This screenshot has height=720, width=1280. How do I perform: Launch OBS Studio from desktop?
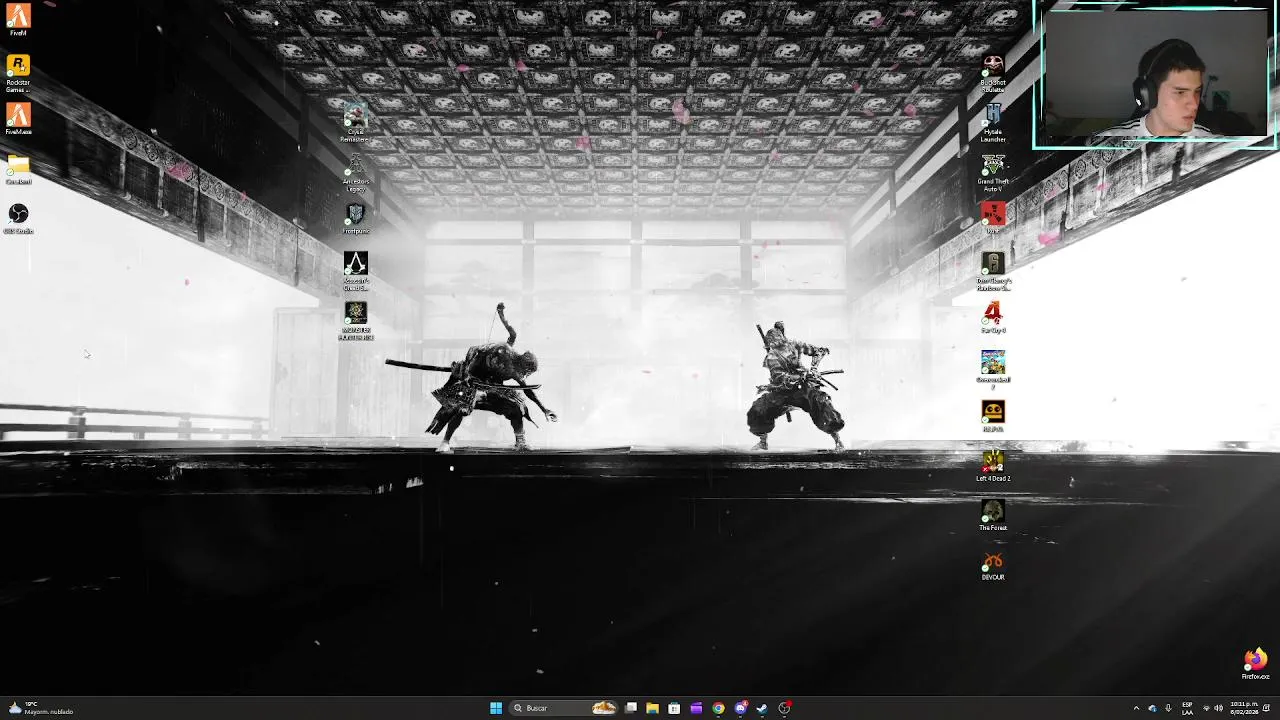[18, 218]
